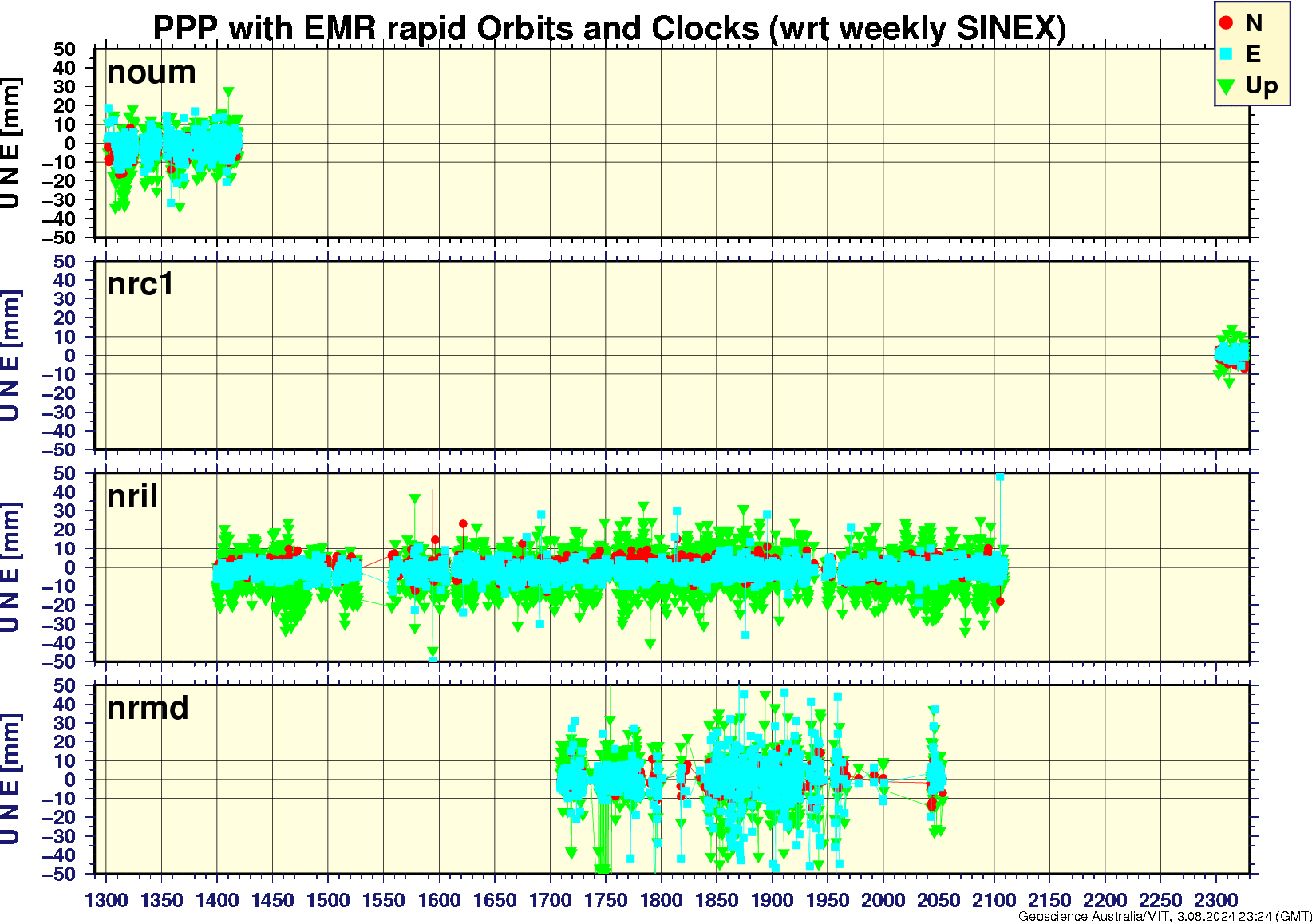This screenshot has height=924, width=1312.
Task: Click the 'noum' station label
Action: [152, 72]
